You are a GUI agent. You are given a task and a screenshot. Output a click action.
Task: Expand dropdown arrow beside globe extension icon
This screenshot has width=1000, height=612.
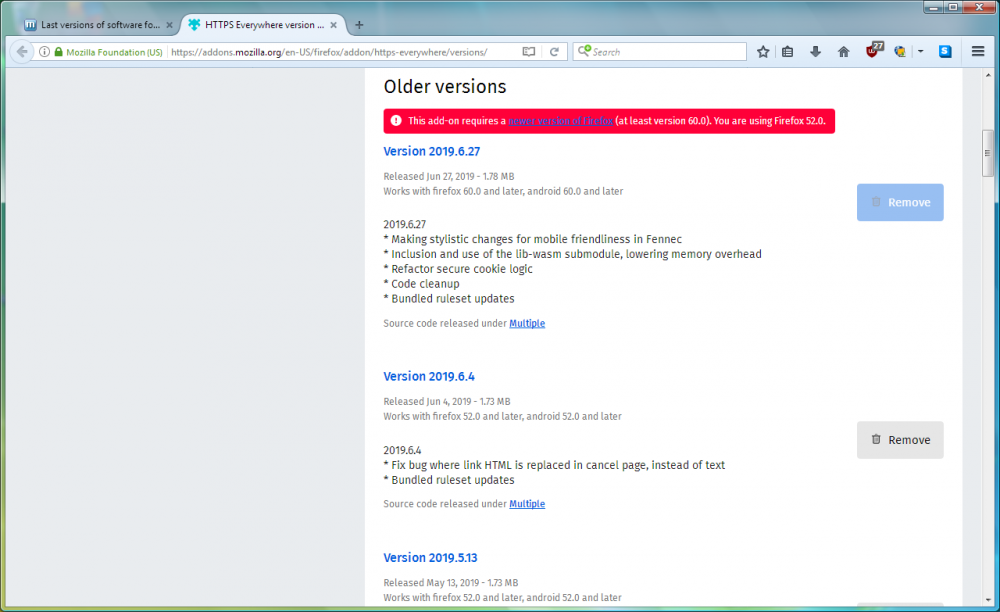[920, 52]
